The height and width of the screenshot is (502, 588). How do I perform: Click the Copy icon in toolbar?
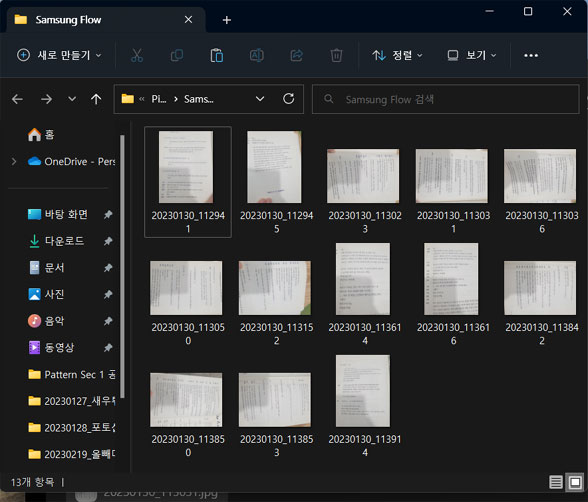(x=177, y=55)
